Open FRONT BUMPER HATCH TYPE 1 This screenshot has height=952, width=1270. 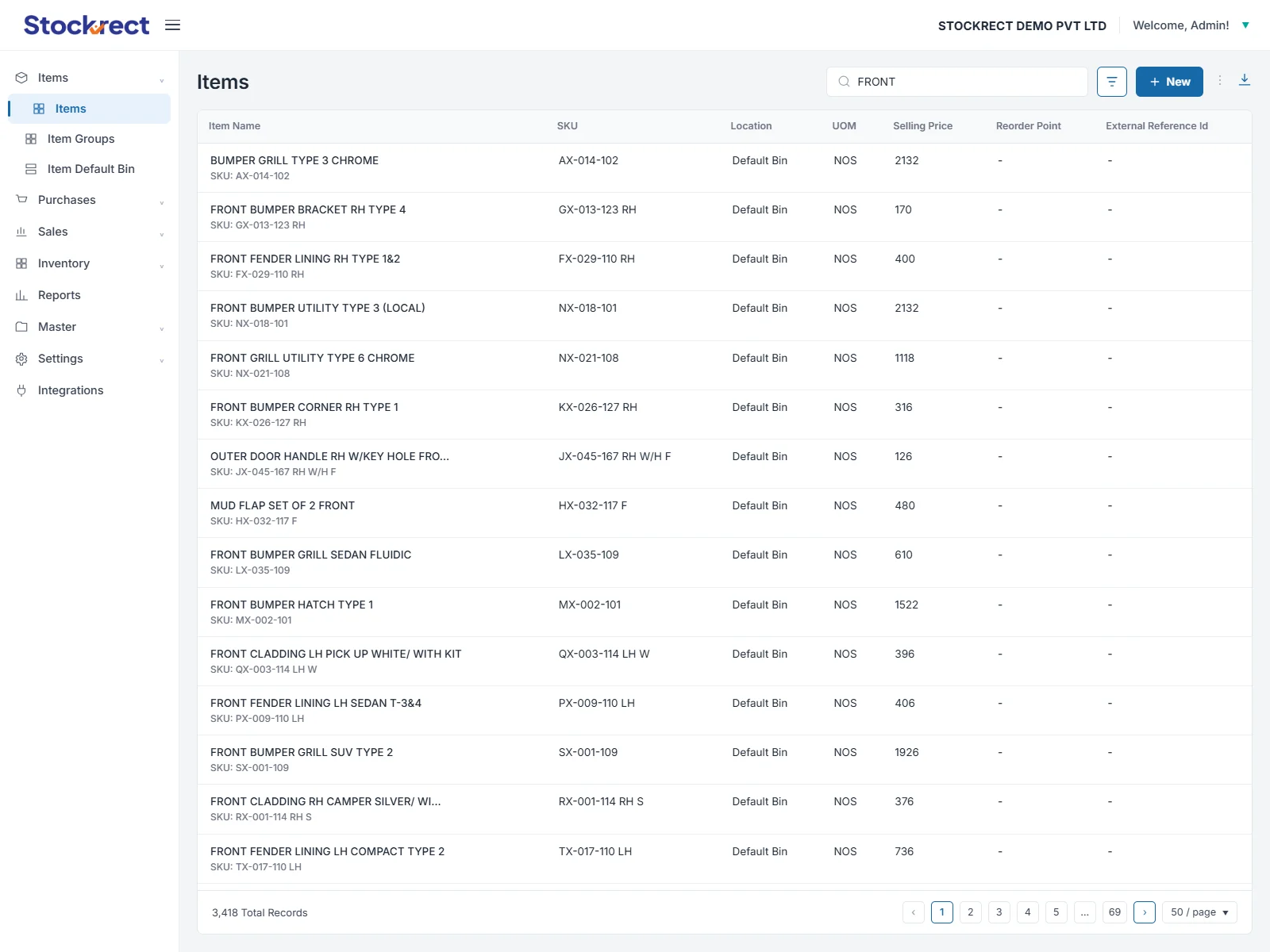click(292, 605)
